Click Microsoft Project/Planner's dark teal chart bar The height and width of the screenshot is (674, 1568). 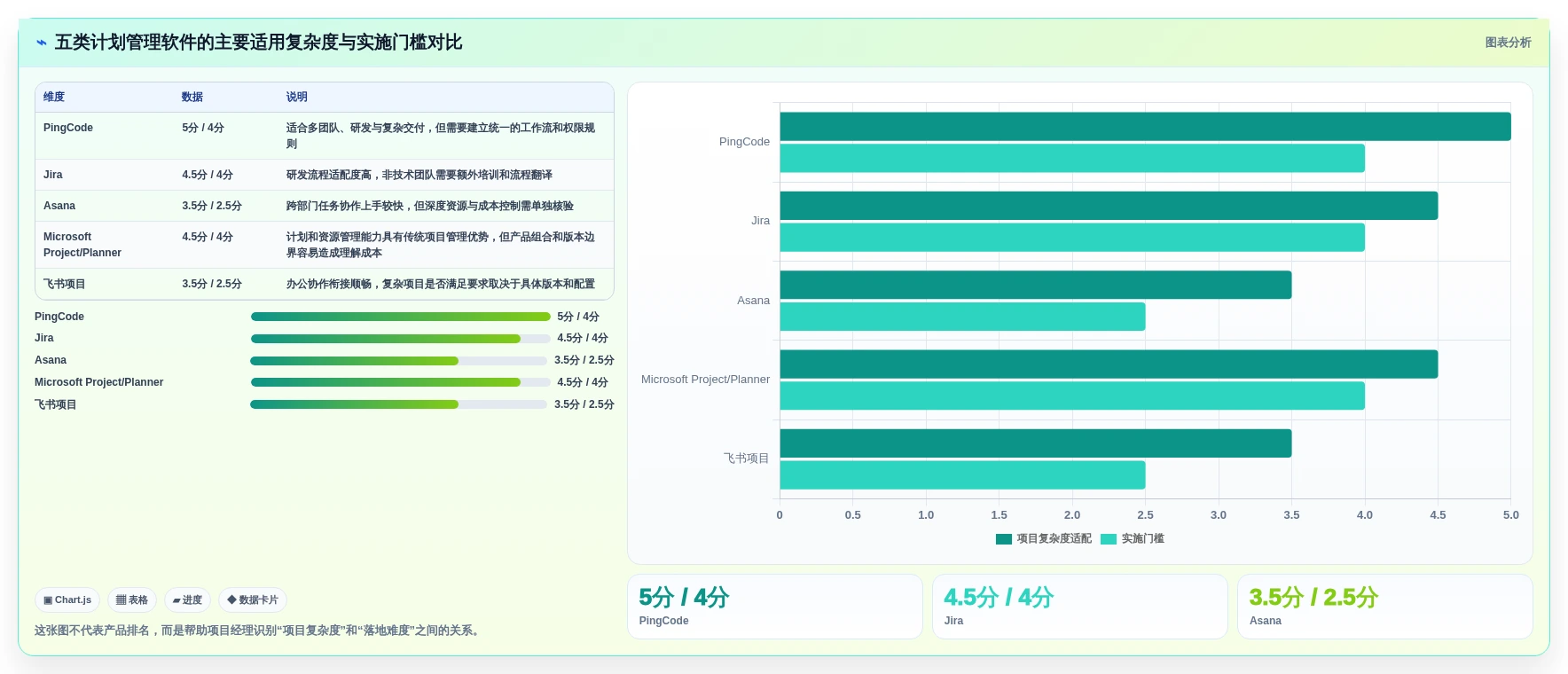[x=1109, y=364]
